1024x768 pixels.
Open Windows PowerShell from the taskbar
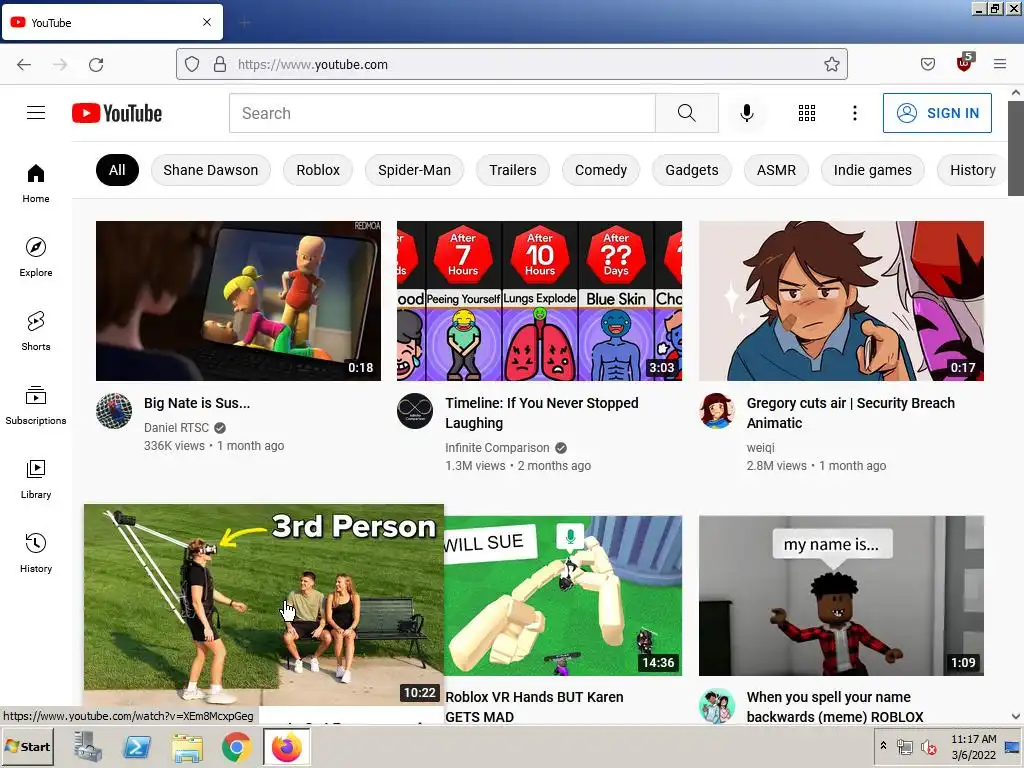pyautogui.click(x=137, y=747)
